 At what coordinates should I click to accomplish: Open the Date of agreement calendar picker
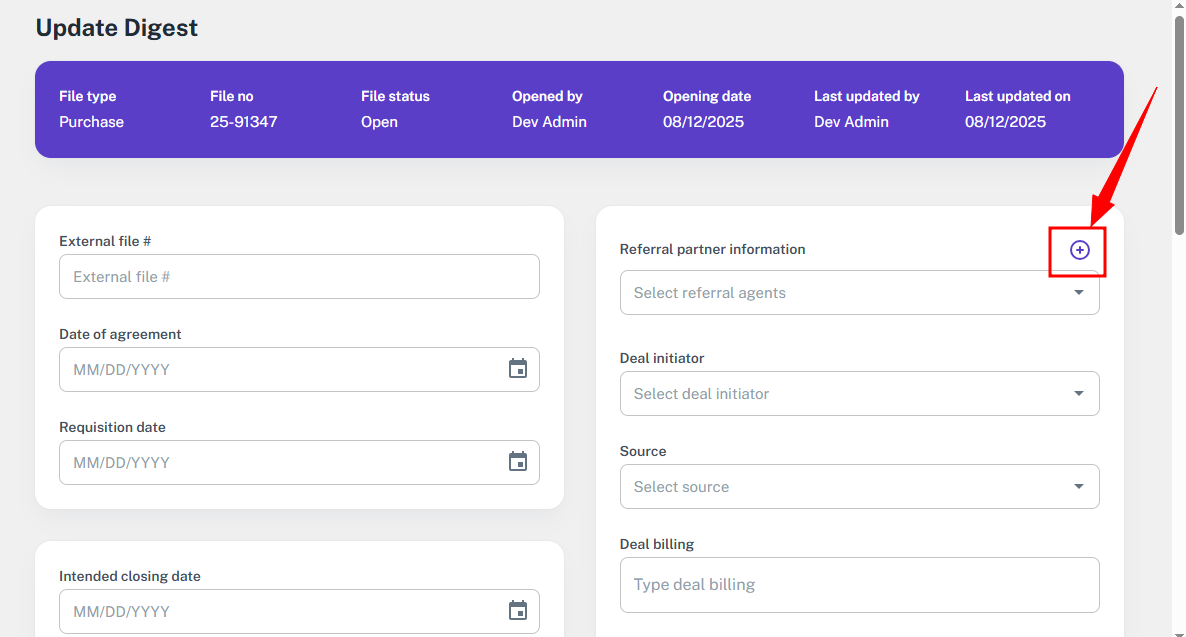point(517,369)
